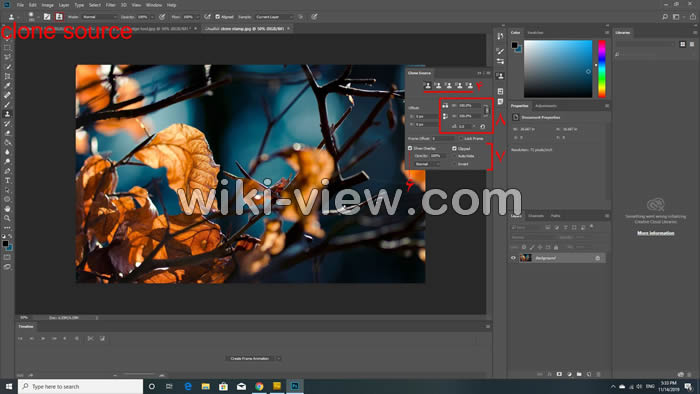Open the Window menu
700x394 pixels.
(x=154, y=5)
